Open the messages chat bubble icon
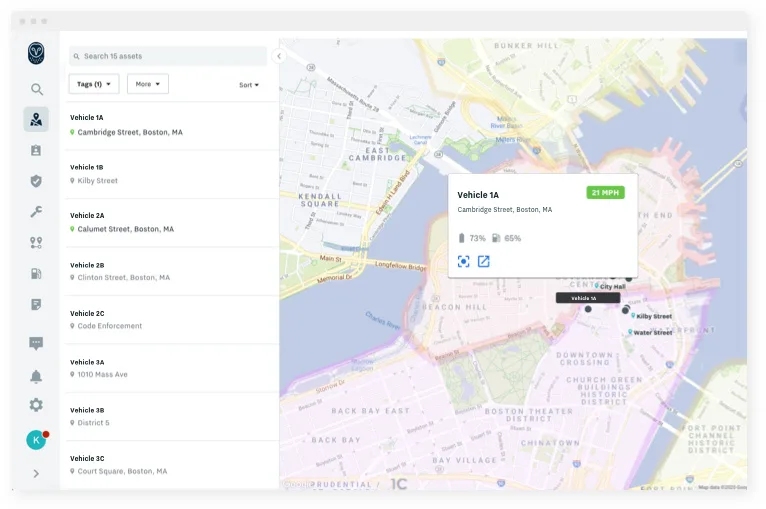 tap(36, 343)
